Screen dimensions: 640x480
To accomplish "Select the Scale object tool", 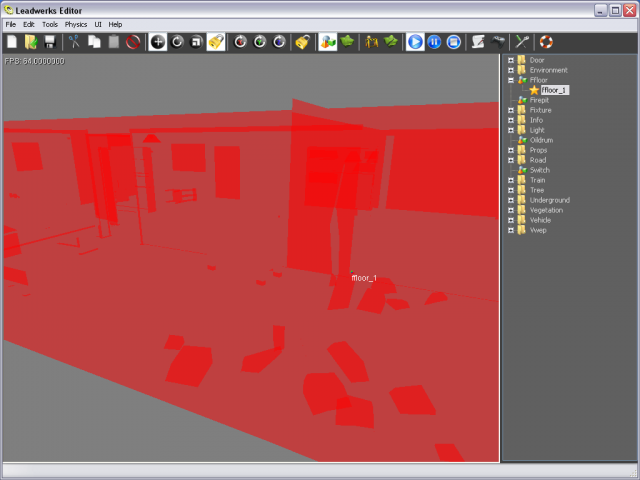I will [x=196, y=42].
